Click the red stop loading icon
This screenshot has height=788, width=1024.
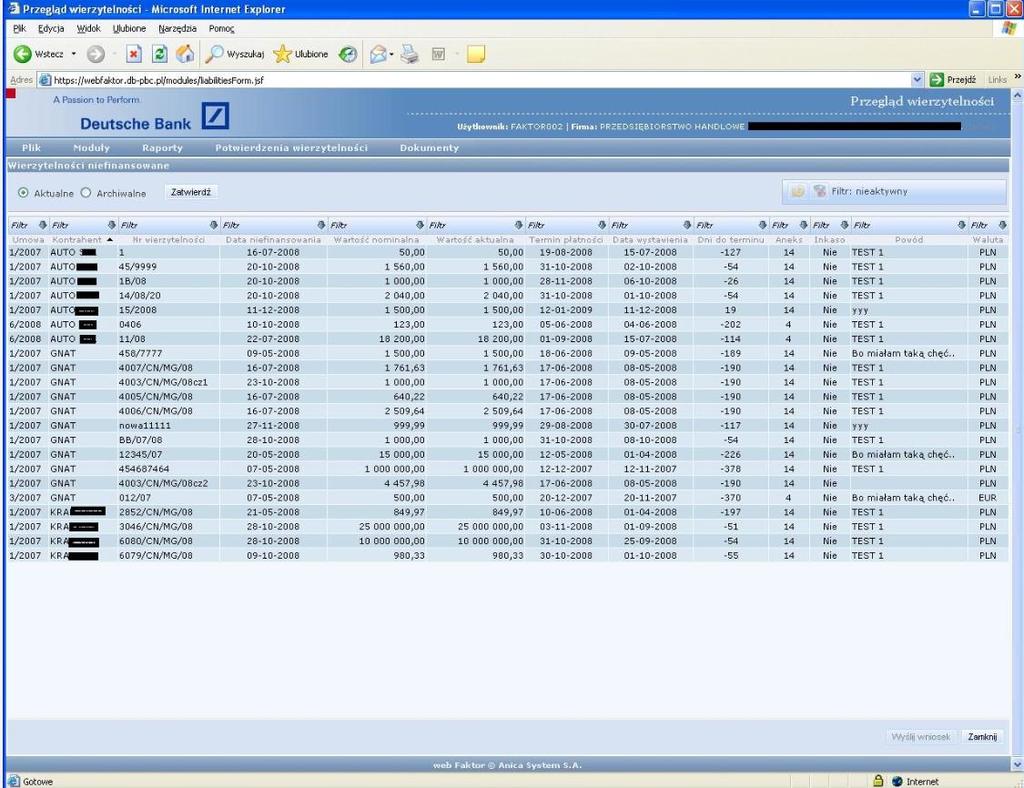134,54
